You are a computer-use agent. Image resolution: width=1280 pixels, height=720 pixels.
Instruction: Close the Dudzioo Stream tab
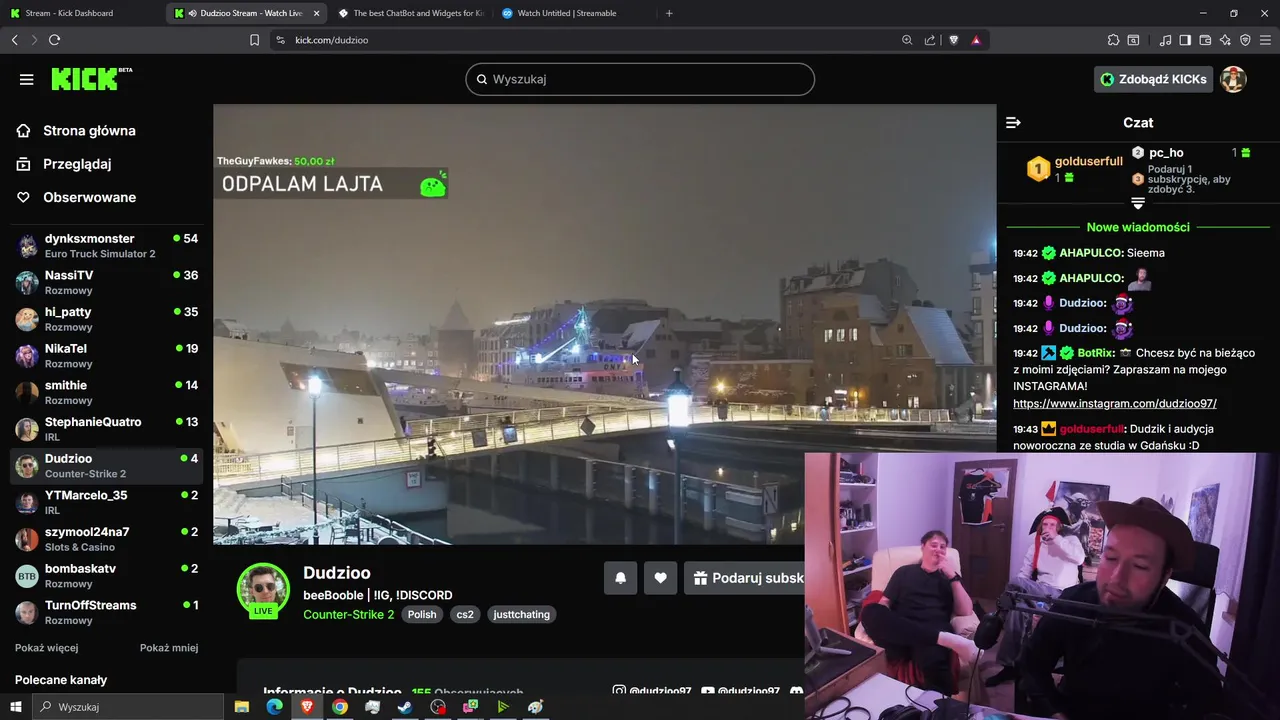(317, 13)
